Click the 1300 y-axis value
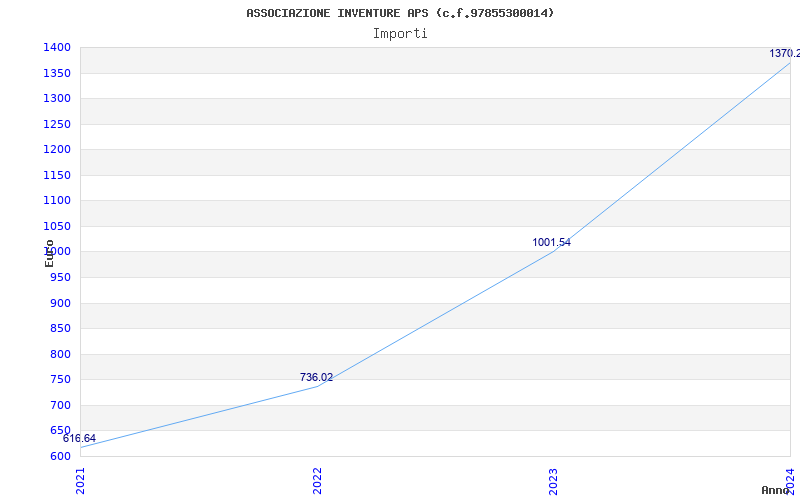The width and height of the screenshot is (800, 500). point(57,98)
